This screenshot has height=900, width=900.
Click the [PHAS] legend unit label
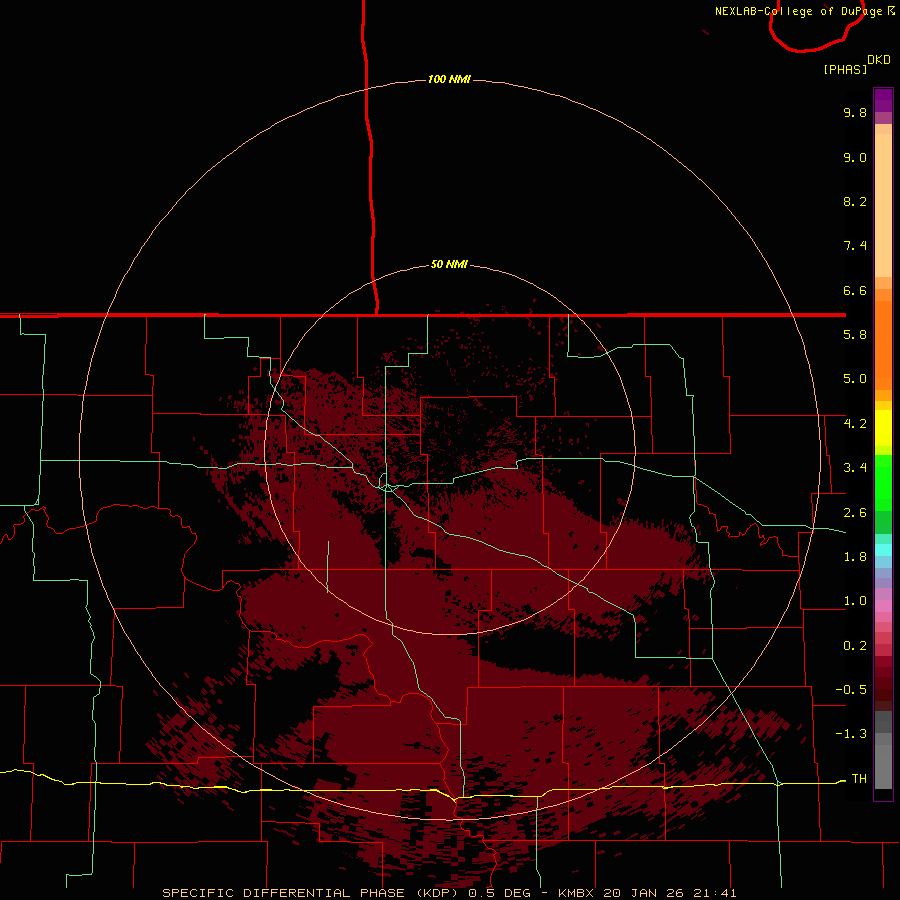845,69
